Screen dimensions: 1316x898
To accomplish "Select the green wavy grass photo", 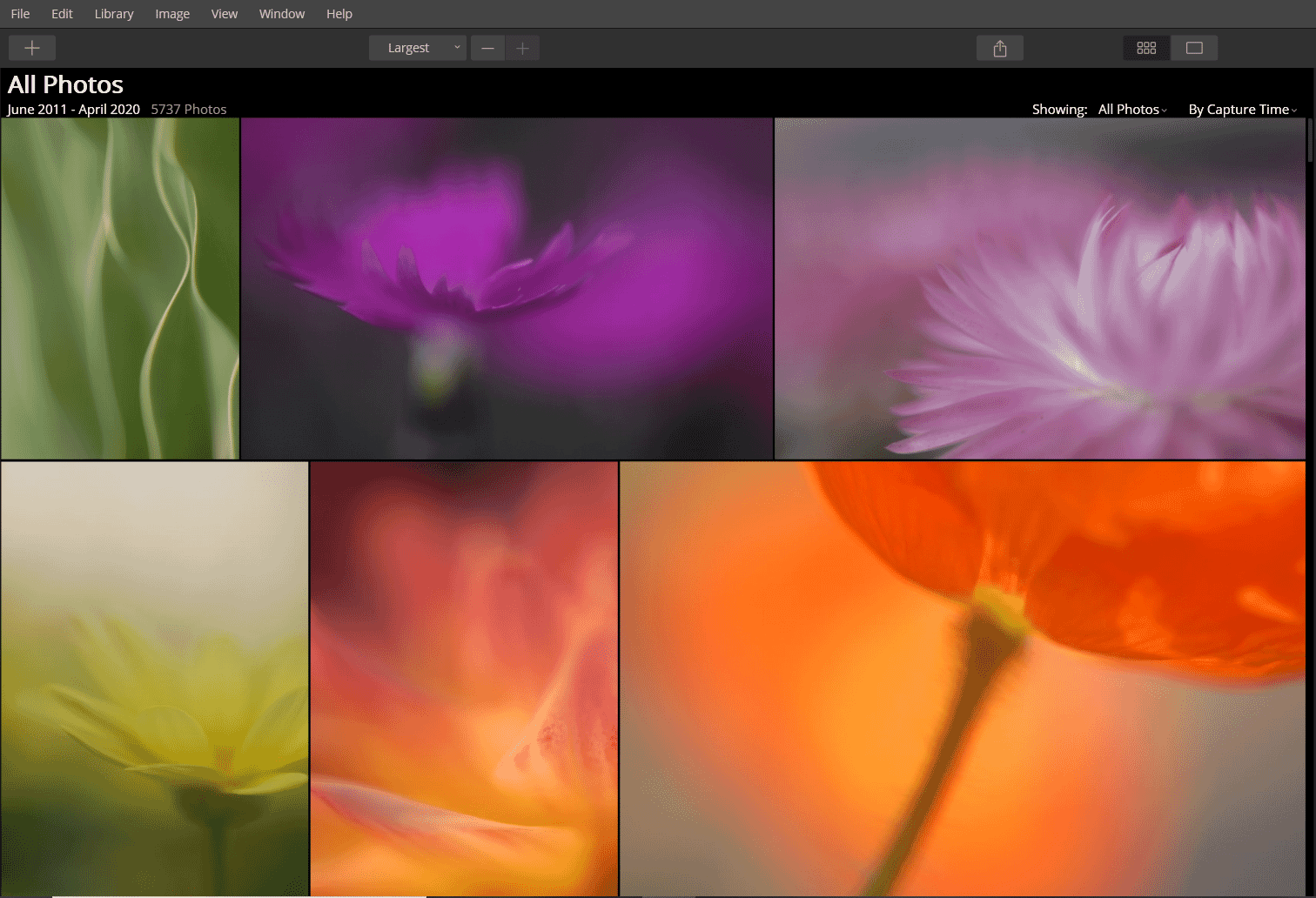I will pos(120,289).
